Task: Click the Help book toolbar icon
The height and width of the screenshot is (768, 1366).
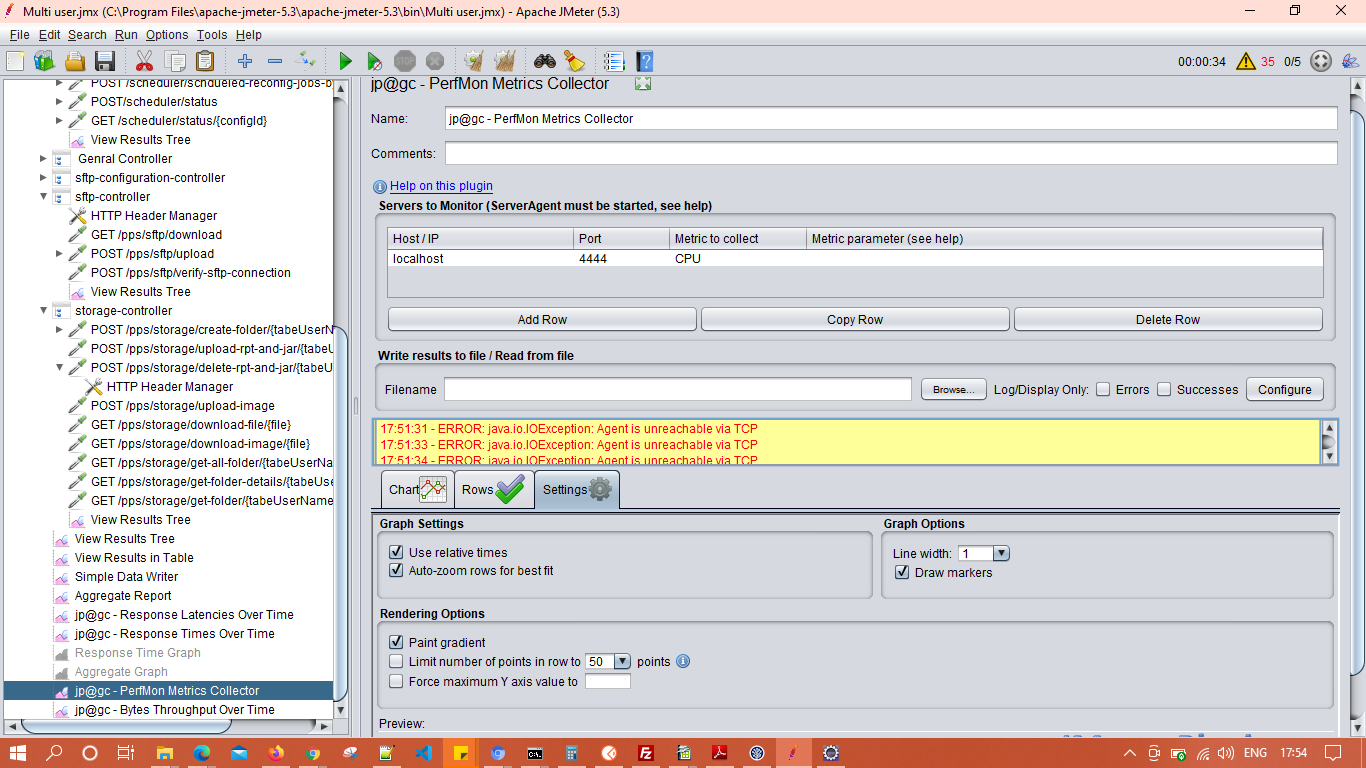Action: 645,61
